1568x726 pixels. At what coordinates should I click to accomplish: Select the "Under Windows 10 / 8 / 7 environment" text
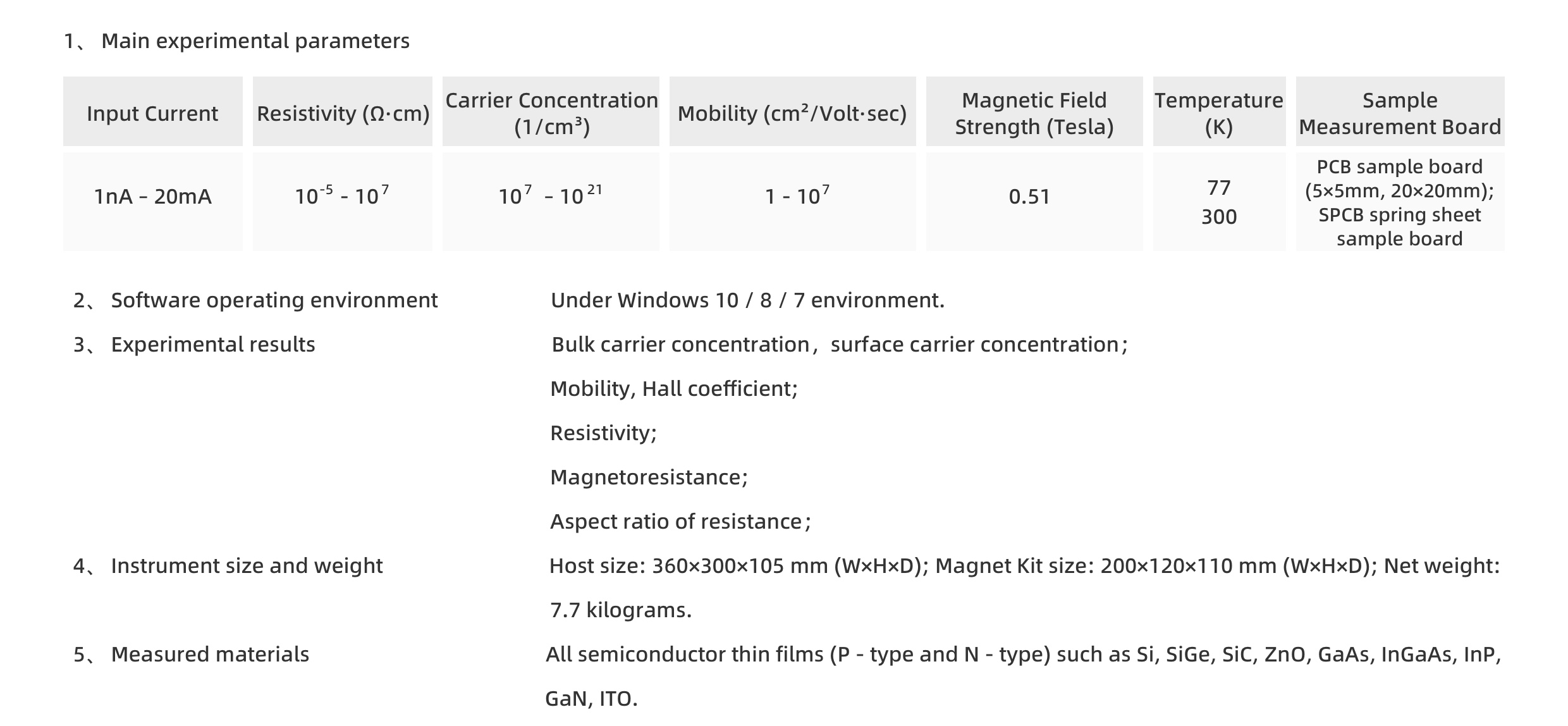click(x=747, y=300)
